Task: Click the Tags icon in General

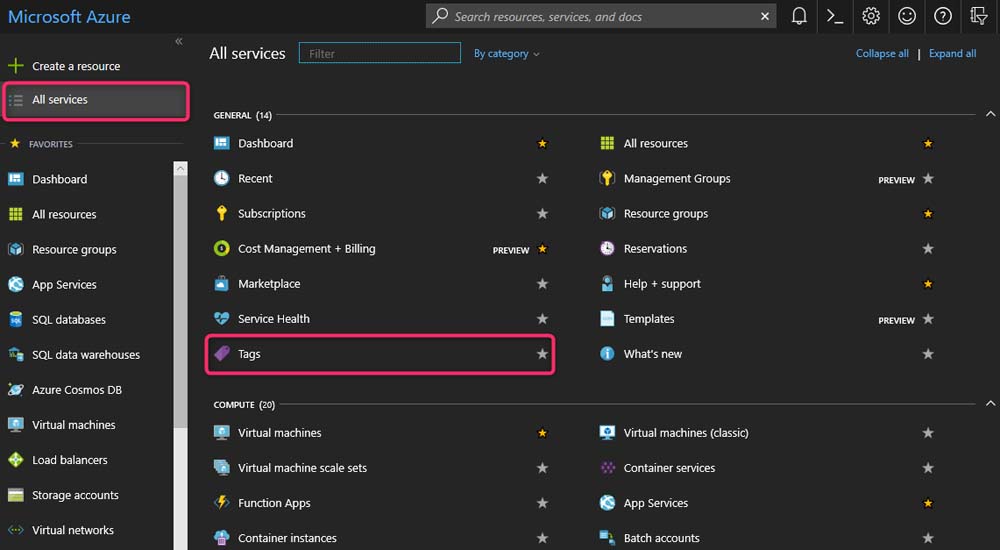Action: pyautogui.click(x=222, y=354)
